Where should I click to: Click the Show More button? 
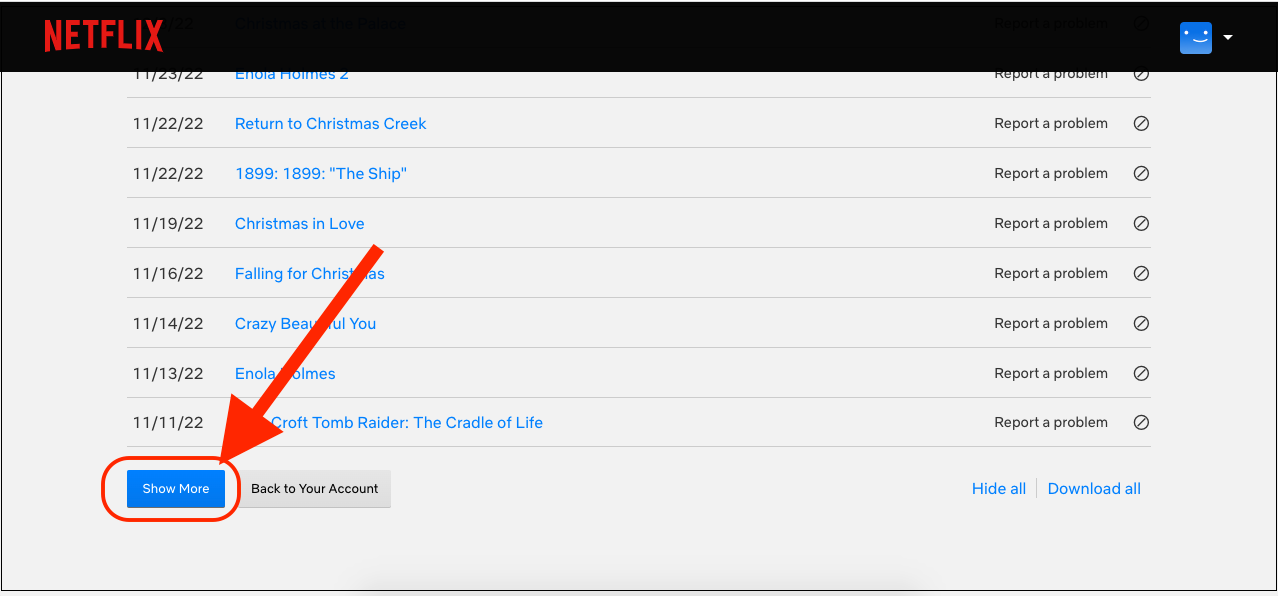[x=176, y=489]
